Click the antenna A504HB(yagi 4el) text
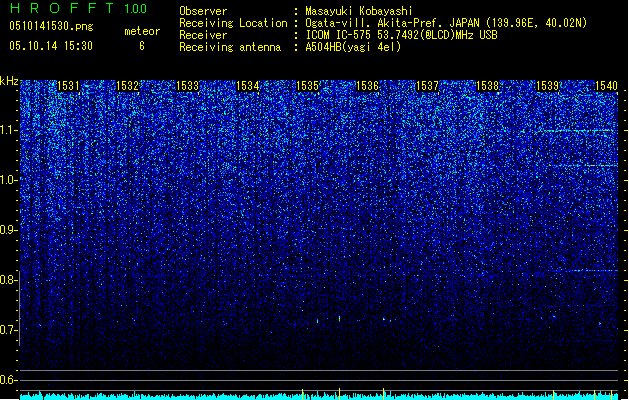The height and width of the screenshot is (400, 629). pyautogui.click(x=353, y=47)
